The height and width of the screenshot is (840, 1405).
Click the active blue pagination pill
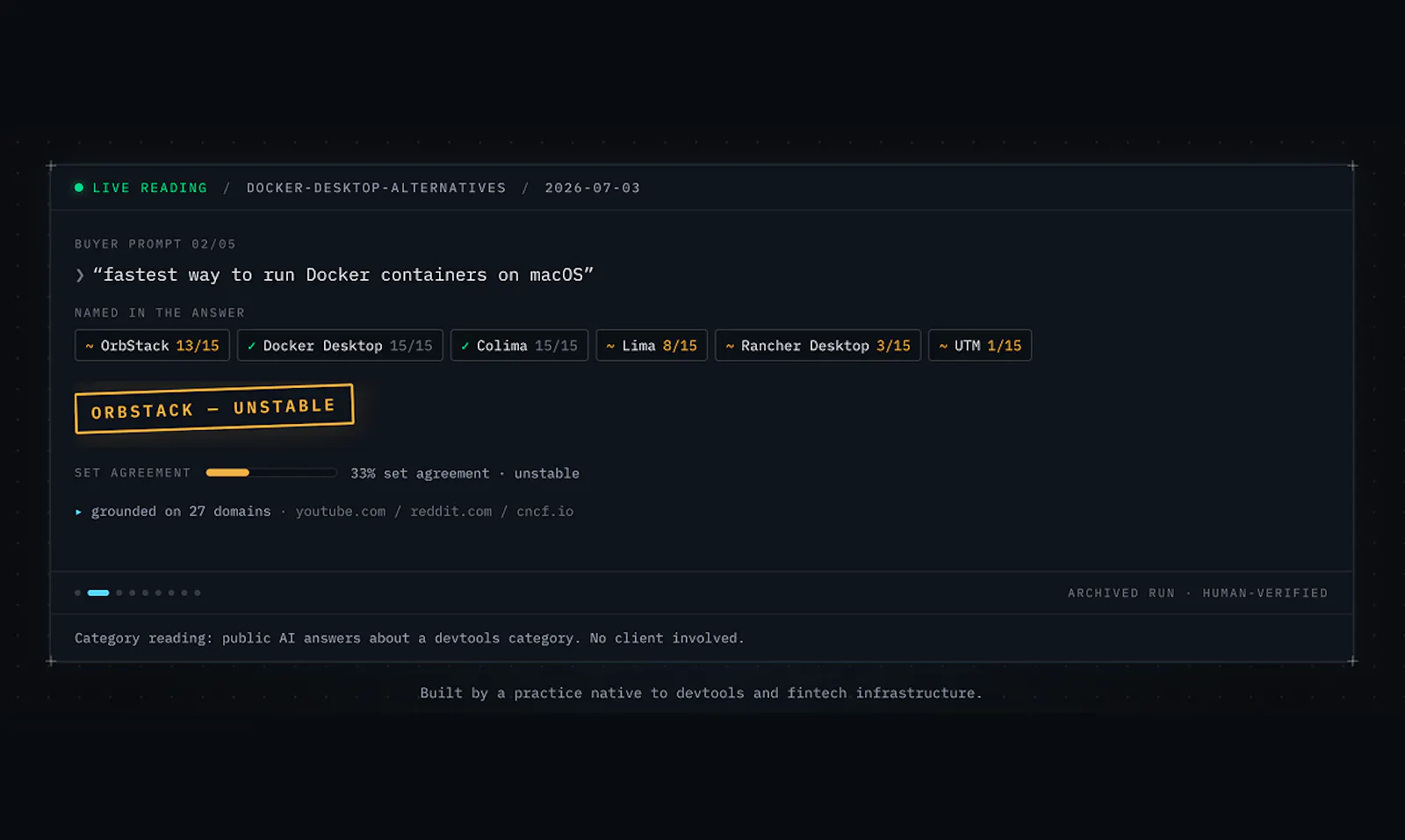pyautogui.click(x=98, y=593)
